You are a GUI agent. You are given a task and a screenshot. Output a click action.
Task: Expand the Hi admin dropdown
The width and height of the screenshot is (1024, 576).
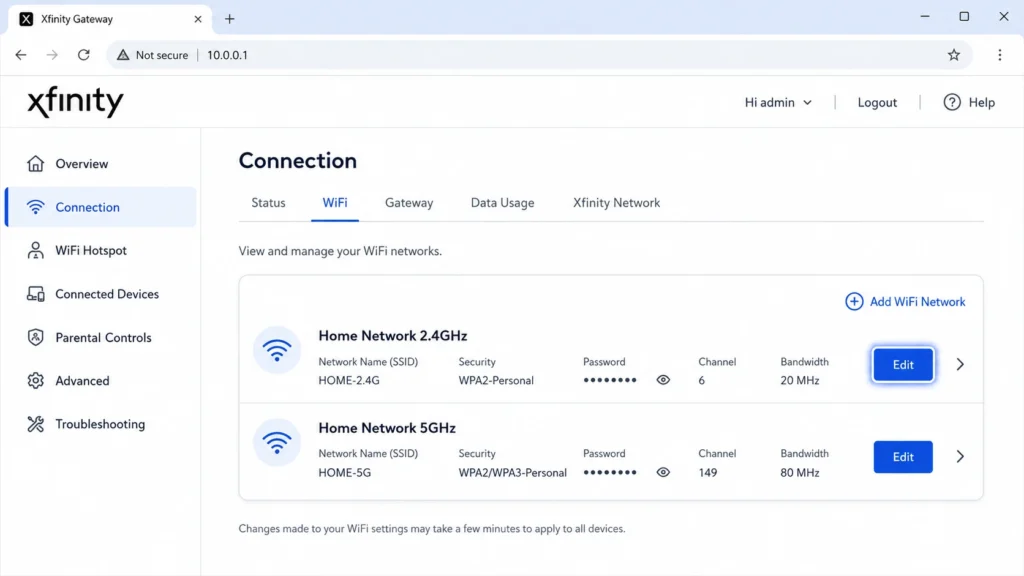778,103
